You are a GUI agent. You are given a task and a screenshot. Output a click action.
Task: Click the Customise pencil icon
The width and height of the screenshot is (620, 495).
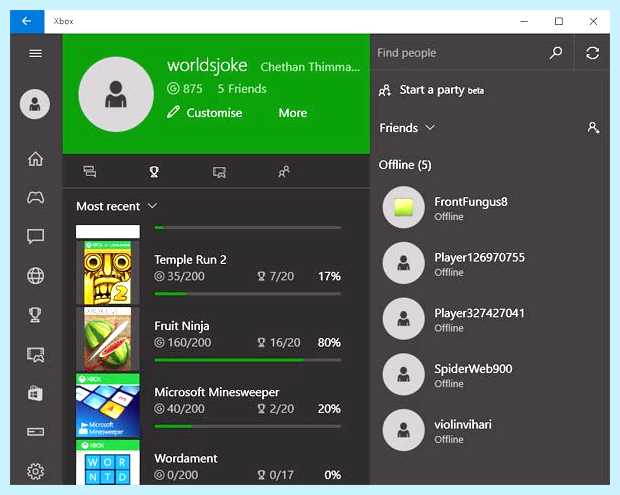pos(173,112)
